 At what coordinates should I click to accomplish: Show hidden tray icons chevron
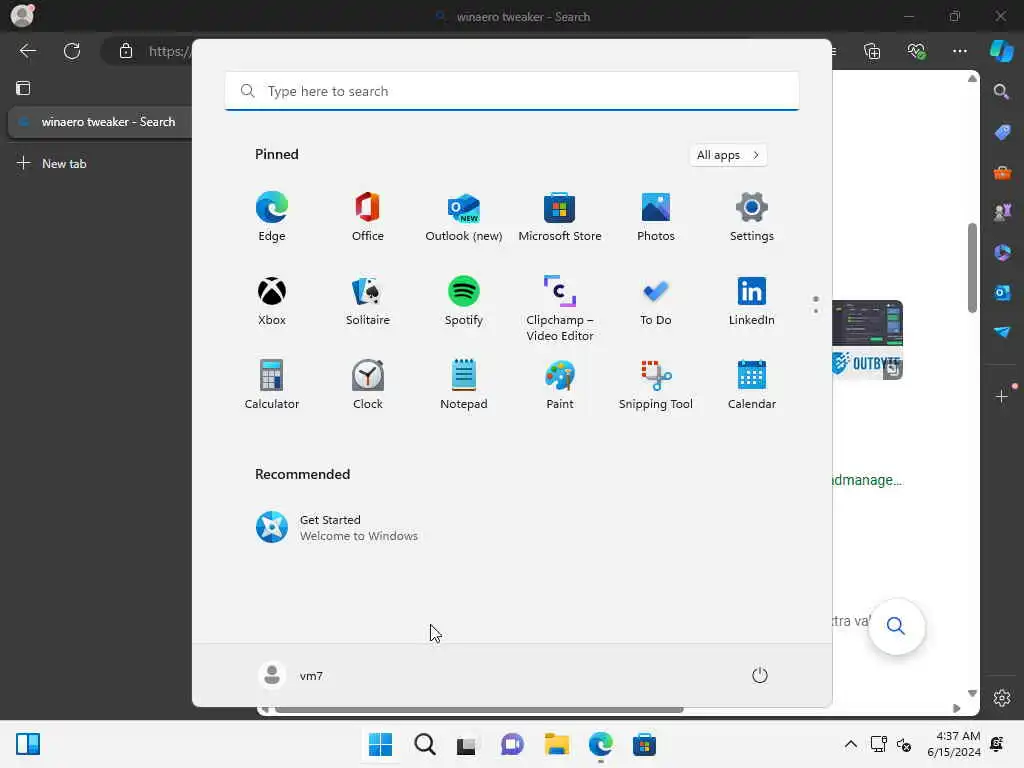pos(850,744)
